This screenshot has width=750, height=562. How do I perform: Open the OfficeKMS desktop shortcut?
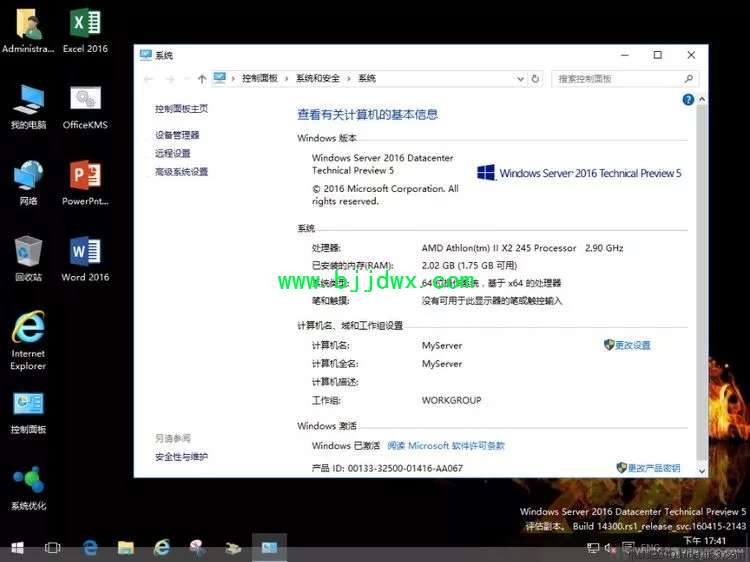click(85, 106)
